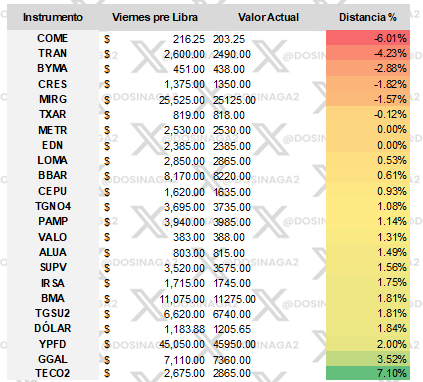Viewport: 423px width, 382px height.
Task: Click the BYMA instrument cell
Action: pyautogui.click(x=53, y=68)
